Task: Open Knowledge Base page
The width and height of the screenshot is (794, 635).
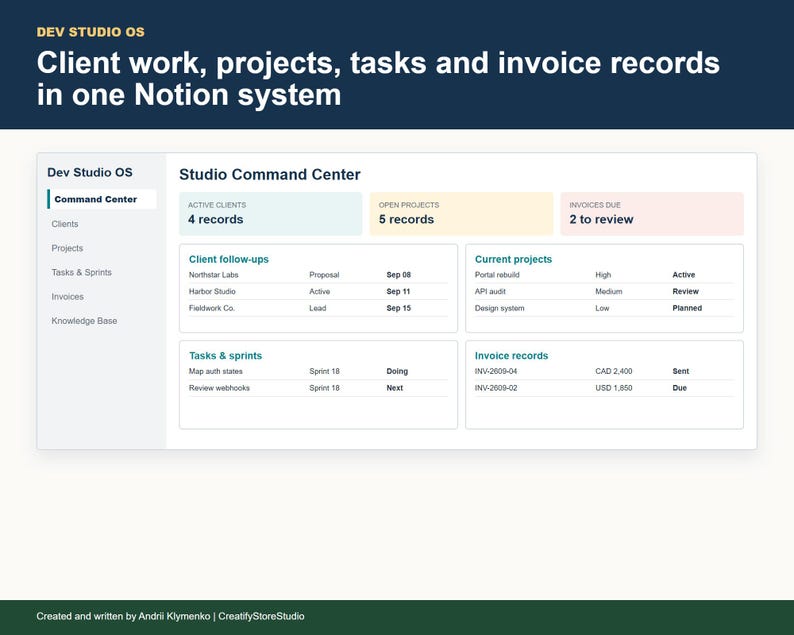Action: tap(84, 321)
